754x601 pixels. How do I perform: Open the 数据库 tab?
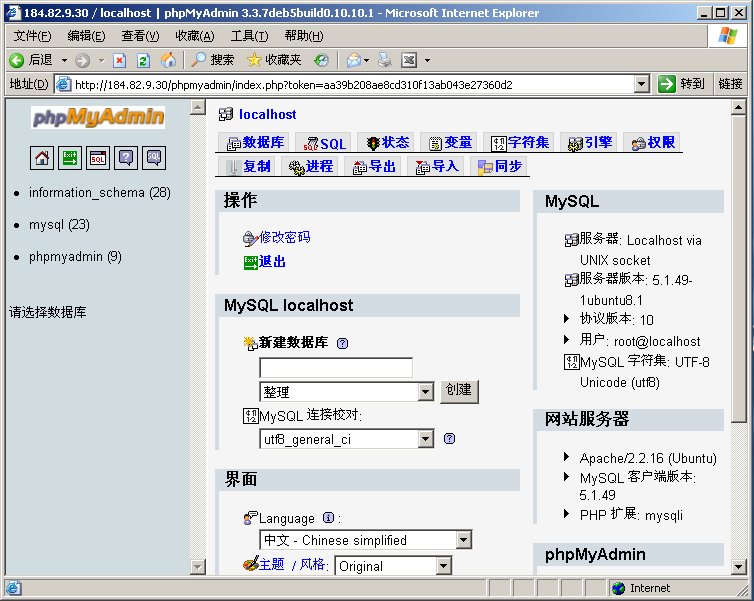(254, 142)
